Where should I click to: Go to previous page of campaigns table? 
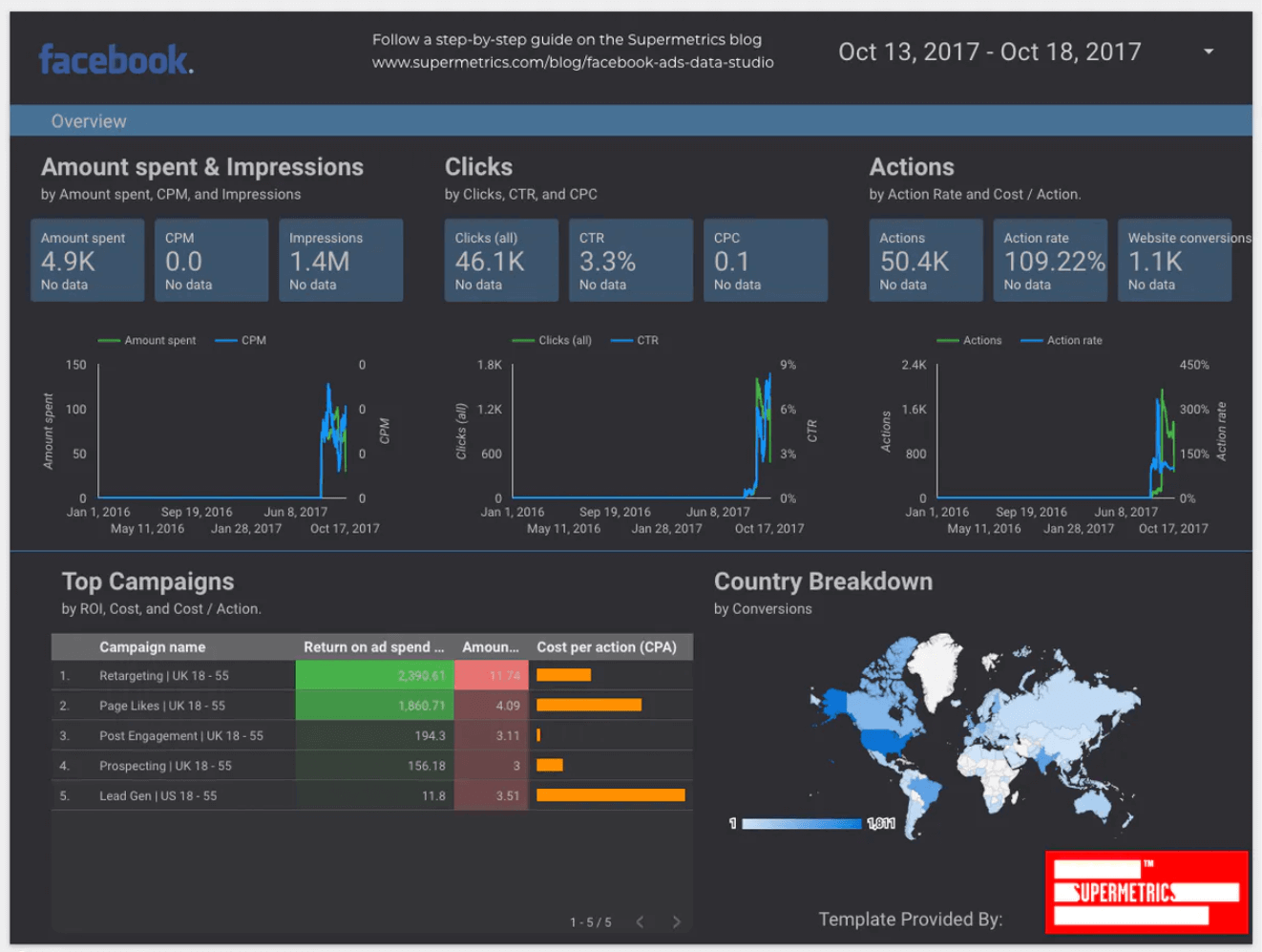[x=640, y=921]
